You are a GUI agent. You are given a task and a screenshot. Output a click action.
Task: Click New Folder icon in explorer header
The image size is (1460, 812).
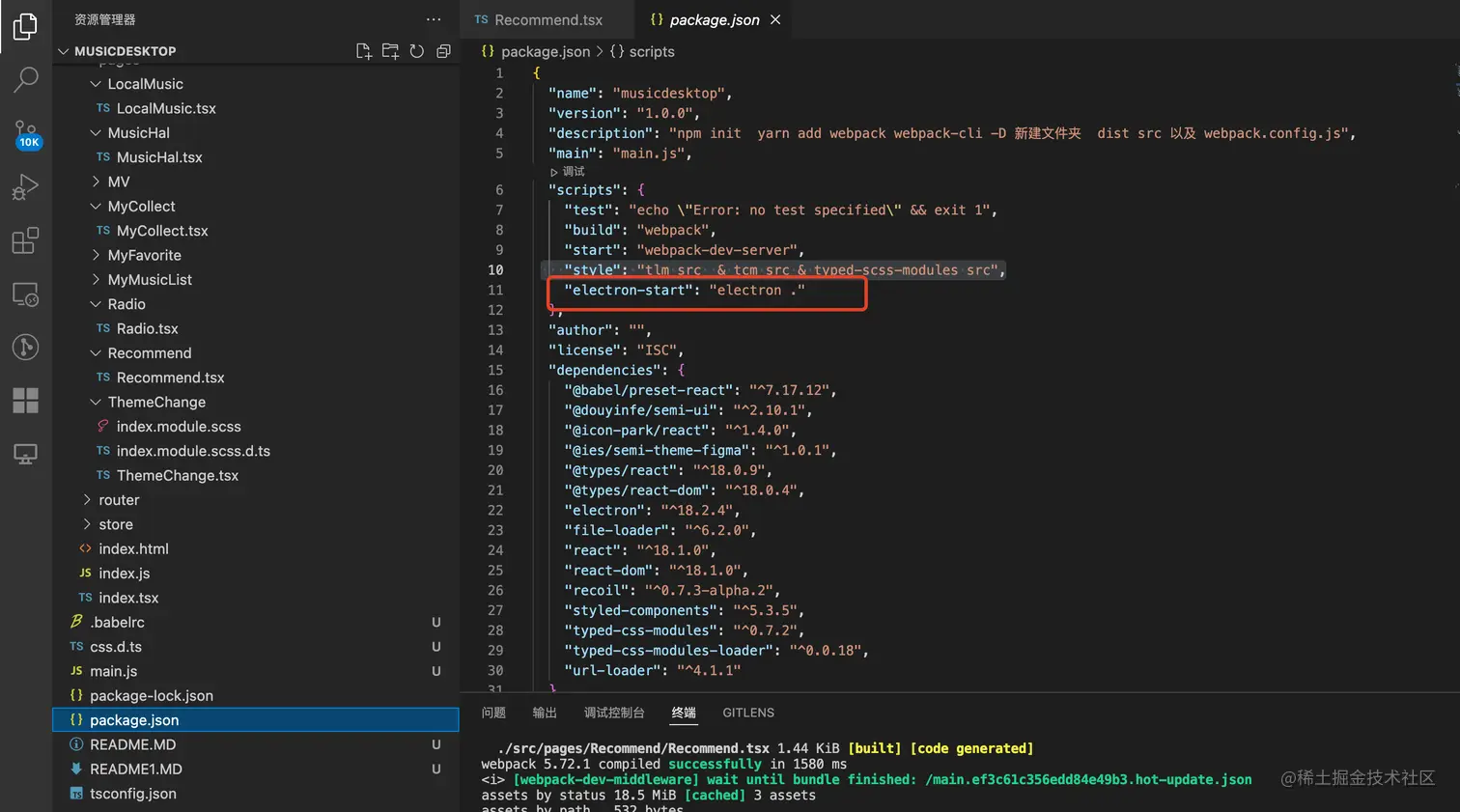(390, 51)
